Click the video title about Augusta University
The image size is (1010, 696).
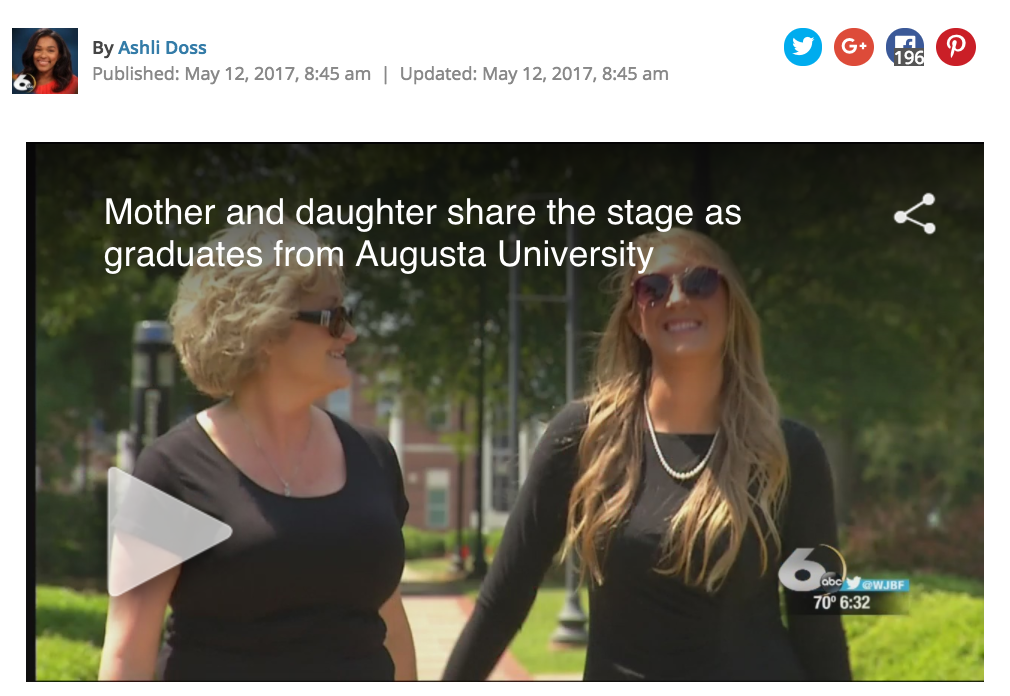tap(423, 233)
